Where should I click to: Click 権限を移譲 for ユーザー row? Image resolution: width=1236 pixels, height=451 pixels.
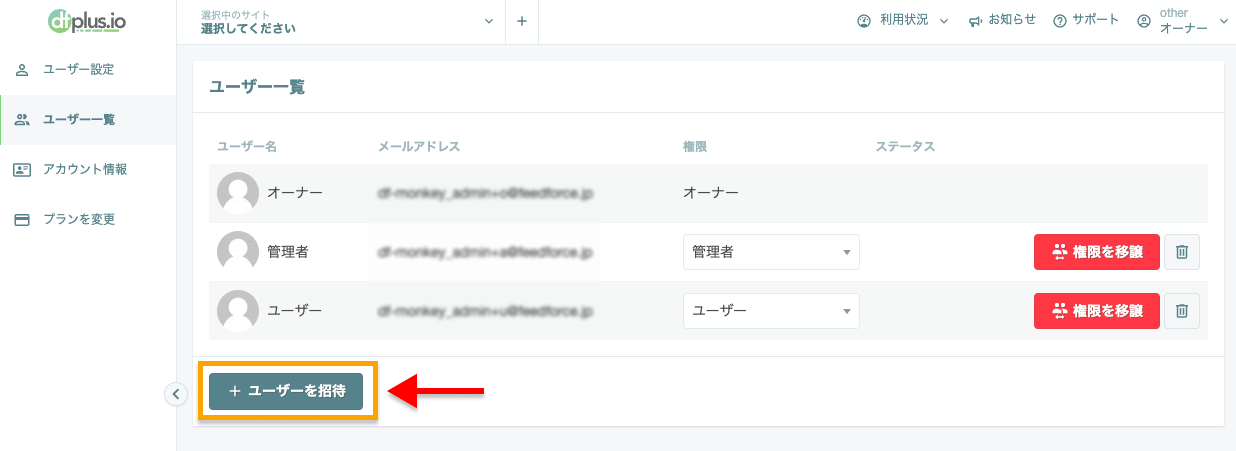click(1097, 311)
